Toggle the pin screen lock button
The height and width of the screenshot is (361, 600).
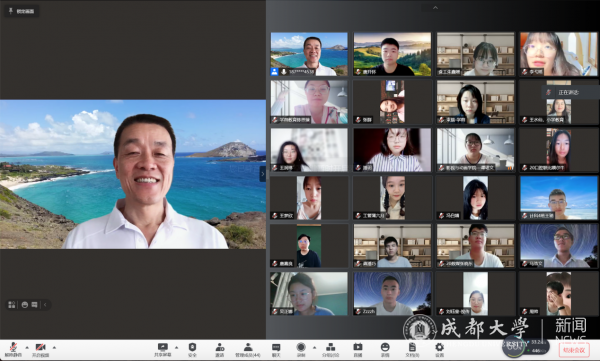coord(21,11)
